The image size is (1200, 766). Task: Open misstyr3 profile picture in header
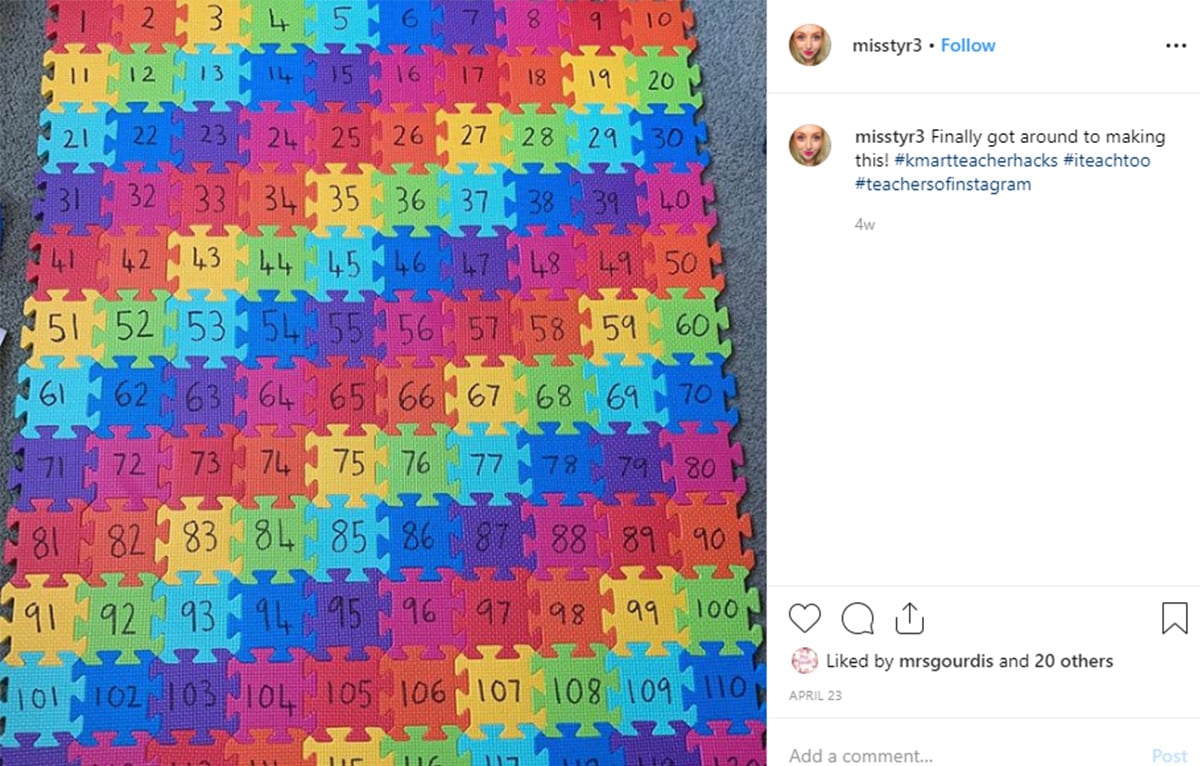[x=810, y=45]
